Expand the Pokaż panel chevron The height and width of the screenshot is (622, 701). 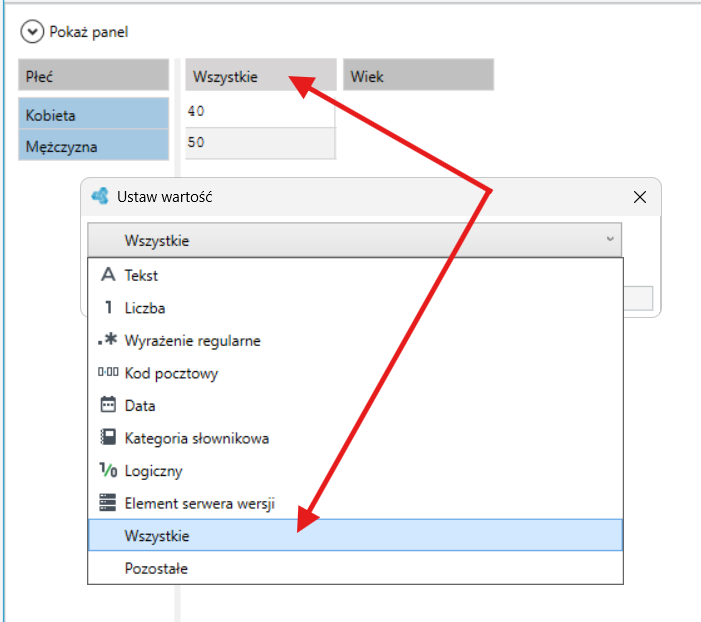[32, 32]
